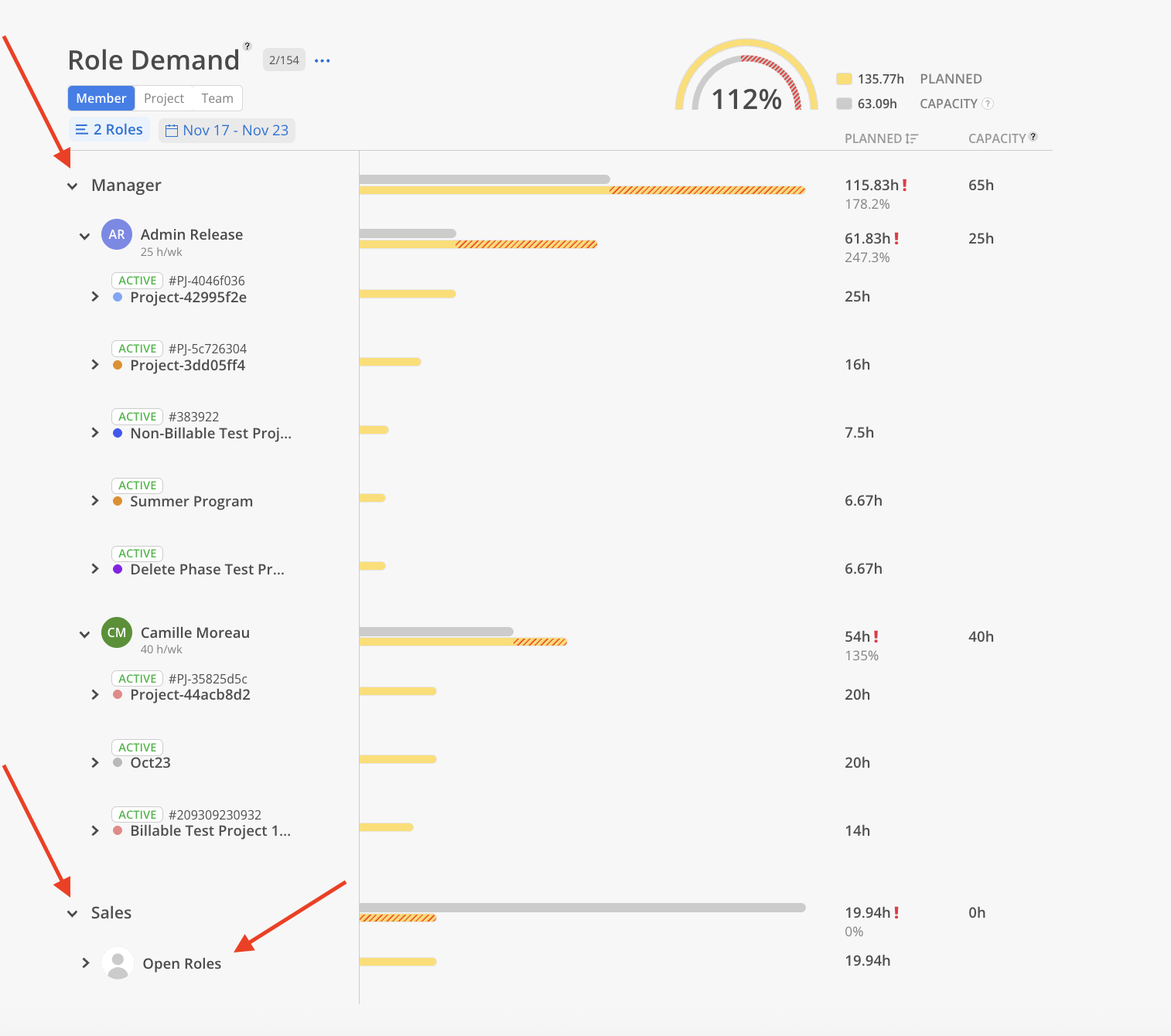Switch to the Team tab
The image size is (1171, 1036).
(217, 98)
